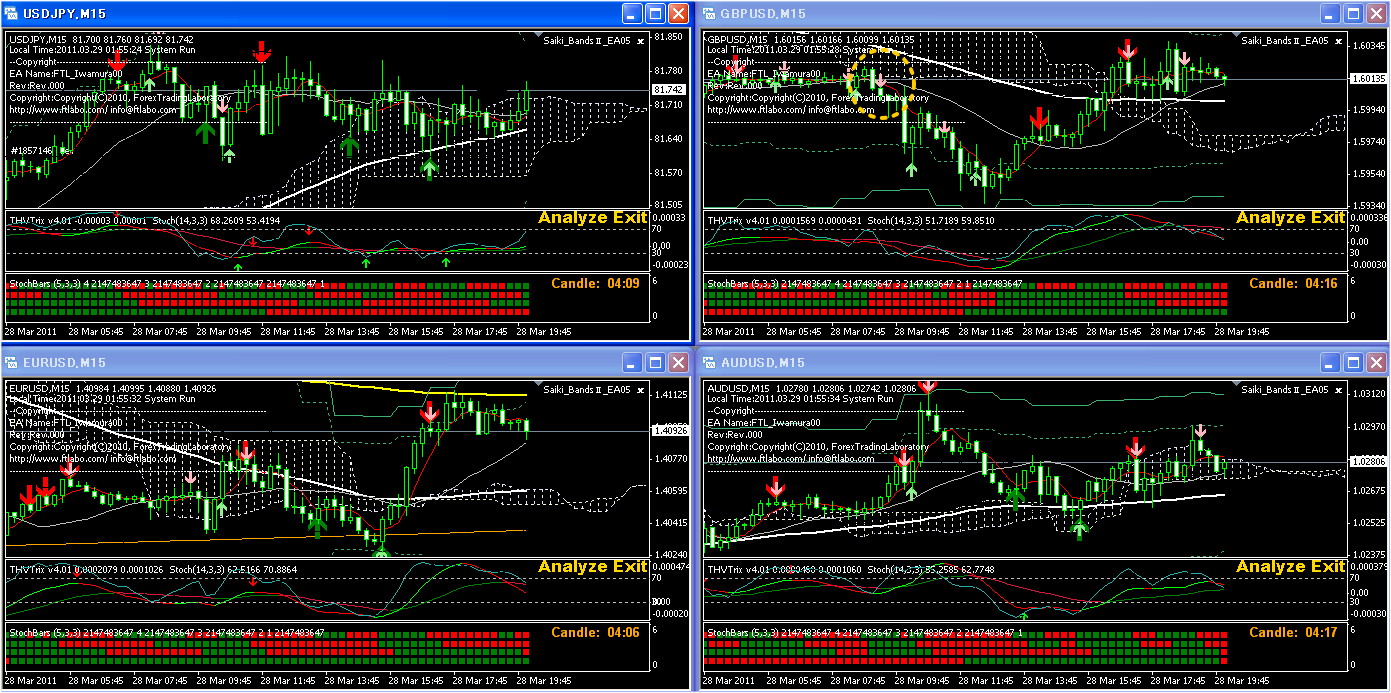Click "EA Name:FTL_Iwamura00" text in USDJPY chart
Screen dimensions: 1391x693
(x=65, y=73)
